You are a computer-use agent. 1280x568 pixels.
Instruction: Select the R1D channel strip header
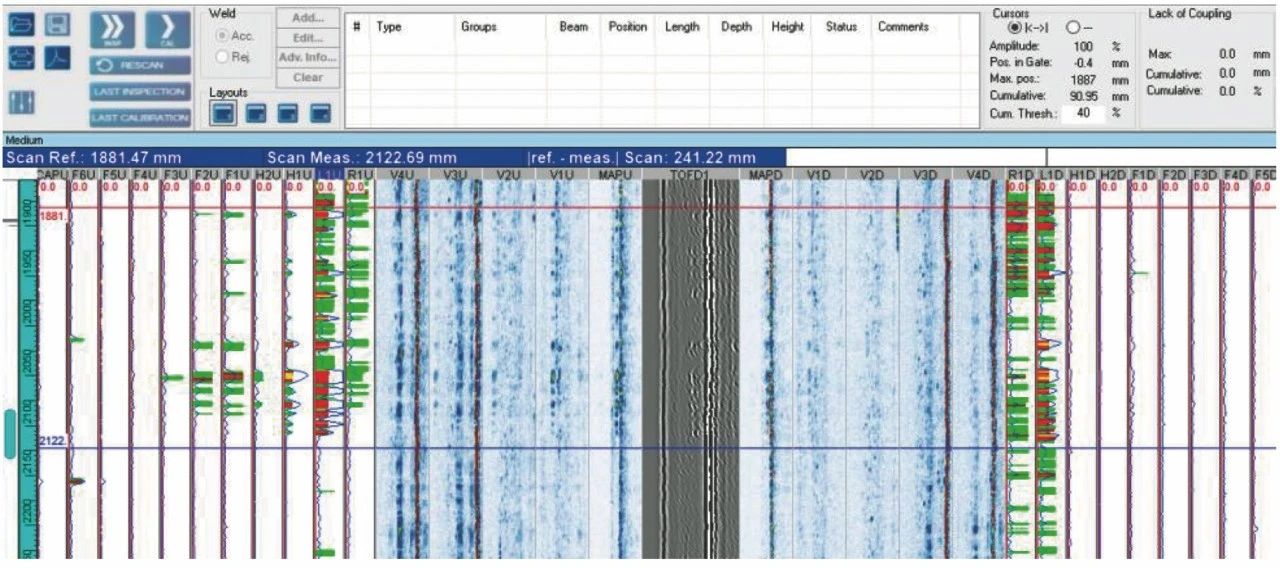[x=1020, y=175]
